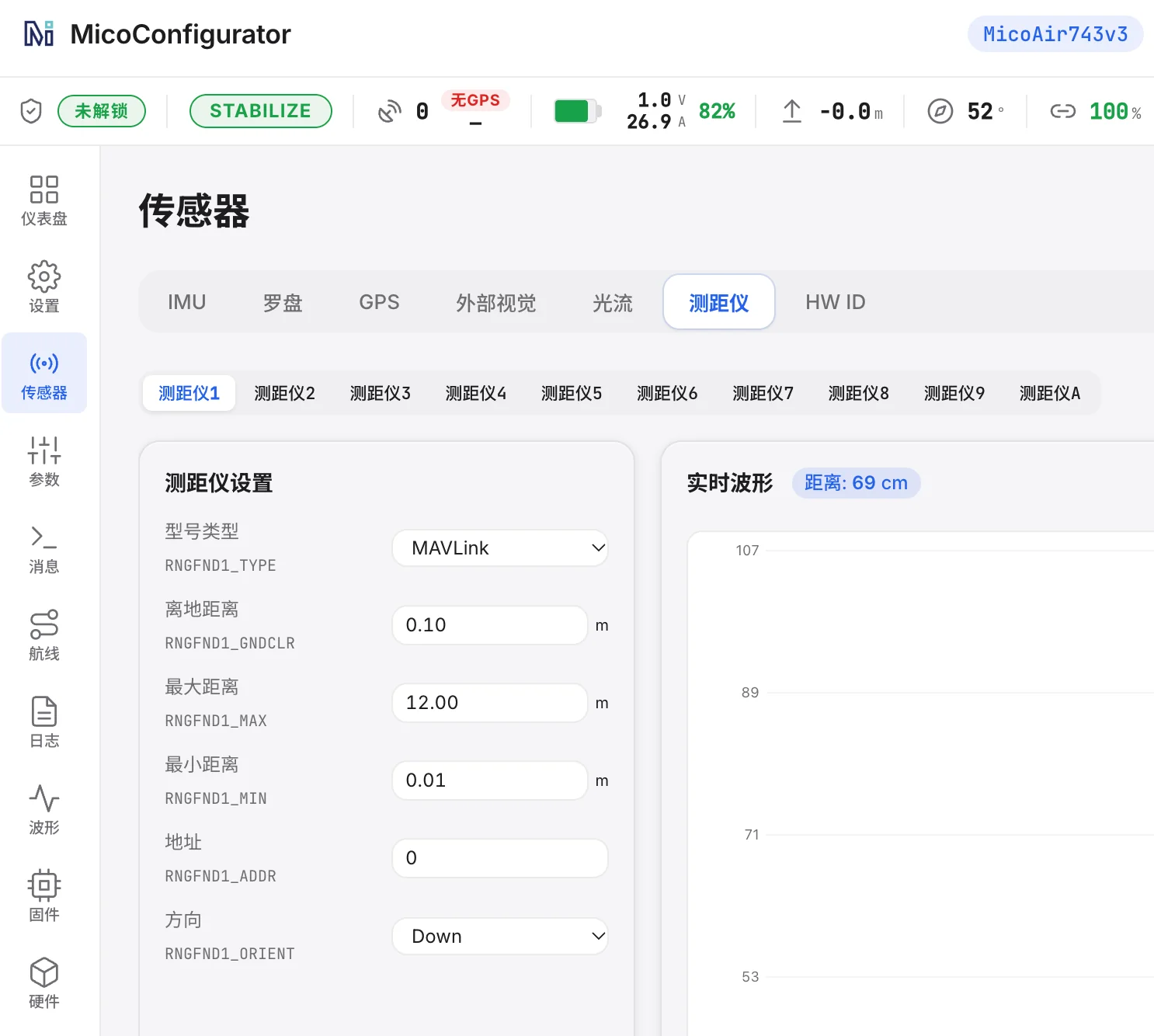
Task: Select the 测距仪5 sub-tab
Action: [572, 393]
